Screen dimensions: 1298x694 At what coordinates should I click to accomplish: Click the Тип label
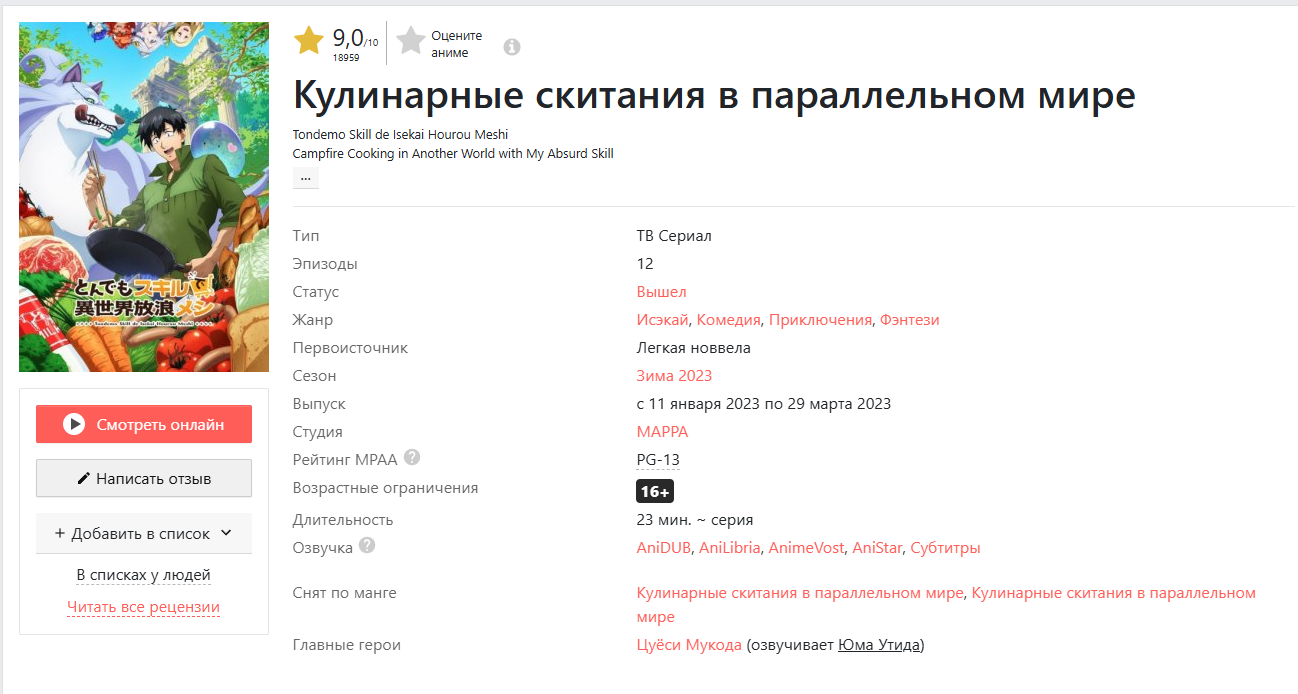[306, 236]
